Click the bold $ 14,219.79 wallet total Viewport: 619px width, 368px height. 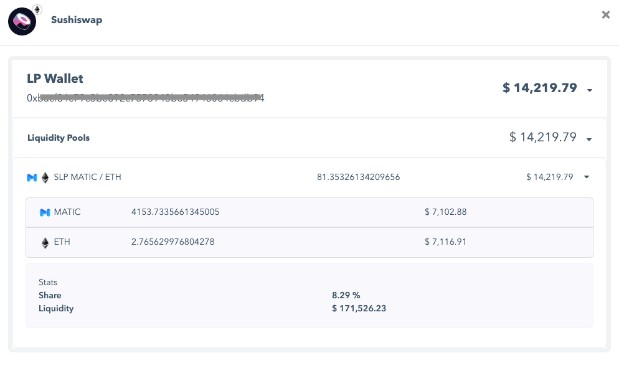tap(540, 88)
